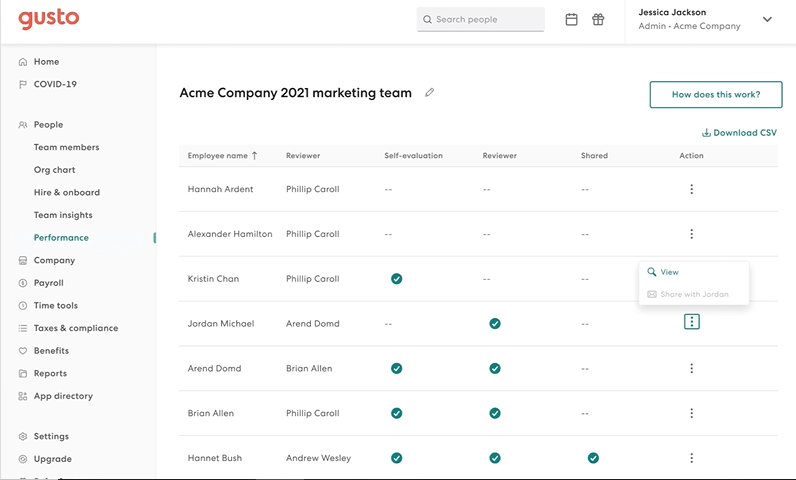
Task: Select Performance in sidebar
Action: point(61,237)
